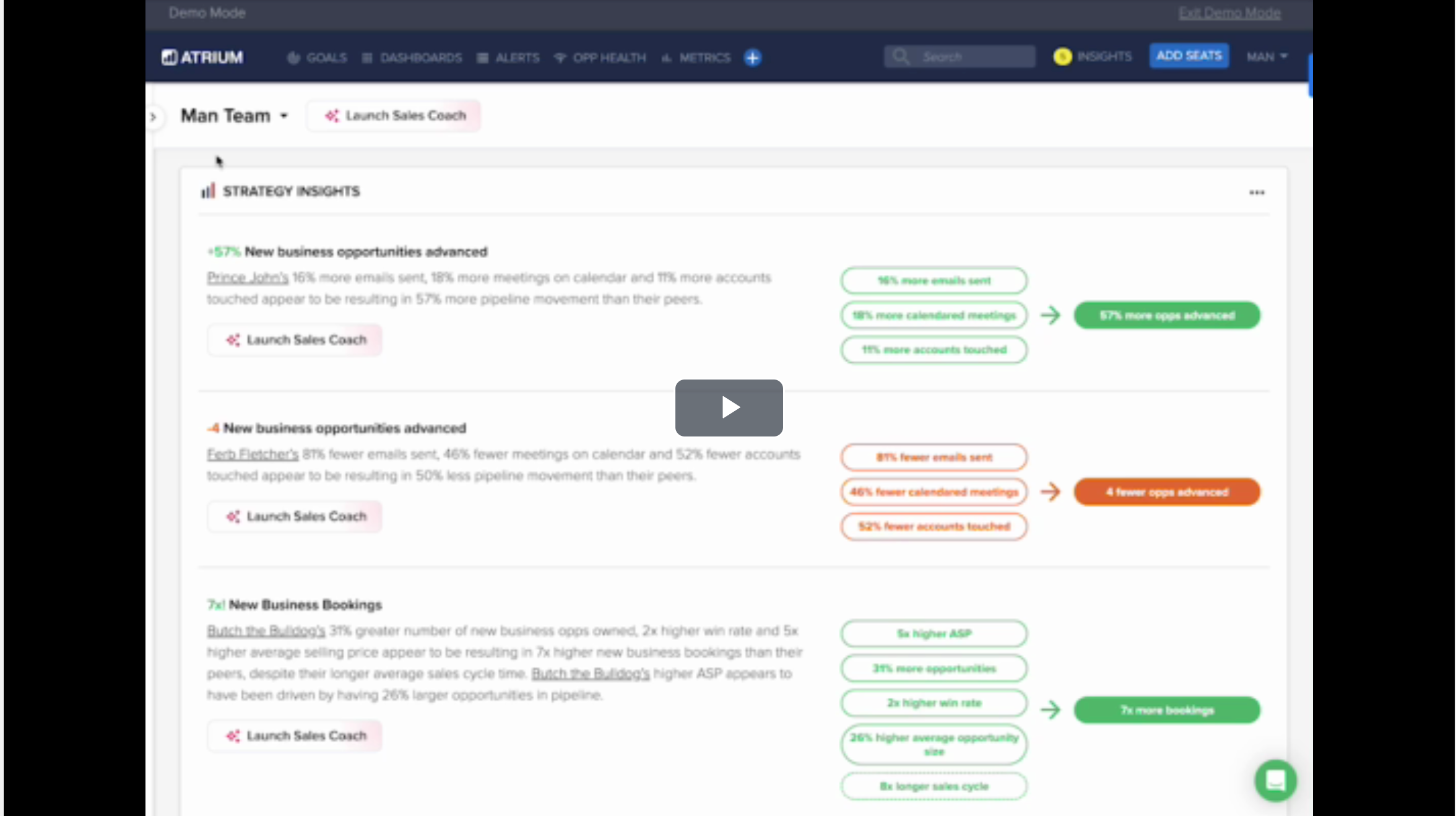The height and width of the screenshot is (816, 1456).
Task: Click 7x more bookings pill
Action: point(1167,710)
